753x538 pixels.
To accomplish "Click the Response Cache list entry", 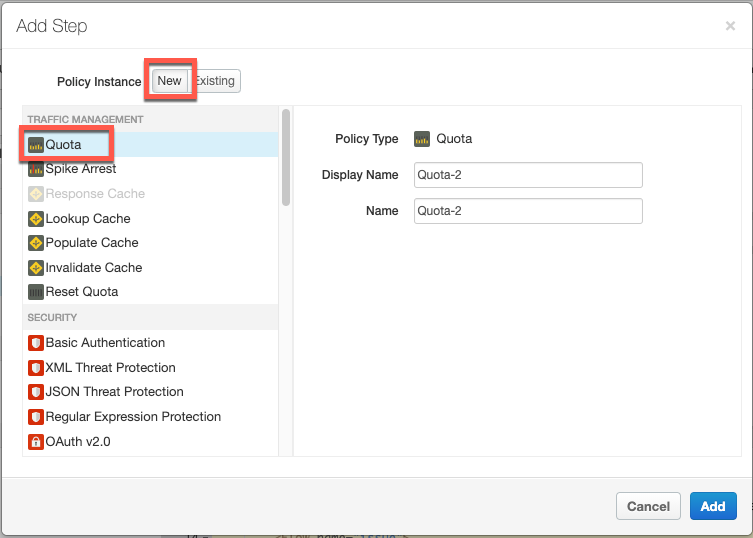I will 95,194.
